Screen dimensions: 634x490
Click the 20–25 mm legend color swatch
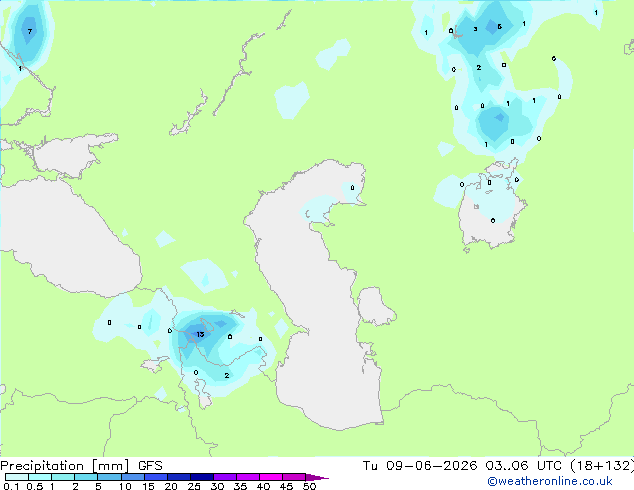(x=178, y=477)
